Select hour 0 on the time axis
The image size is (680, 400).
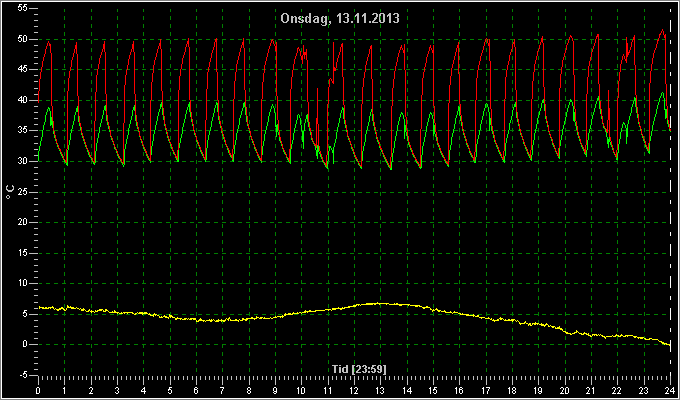38,390
